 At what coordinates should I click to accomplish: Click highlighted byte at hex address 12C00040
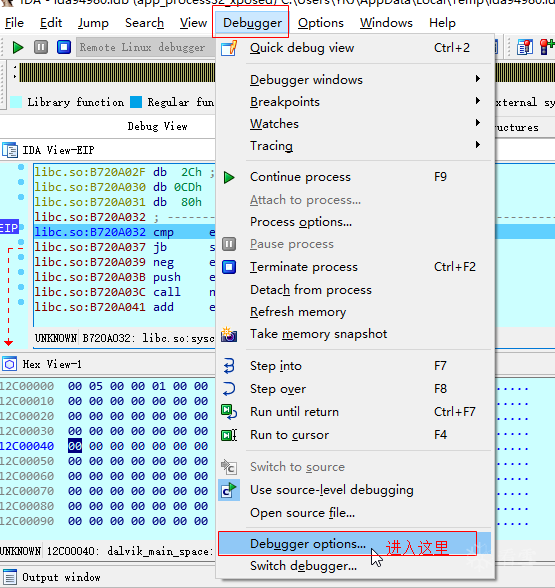point(75,446)
